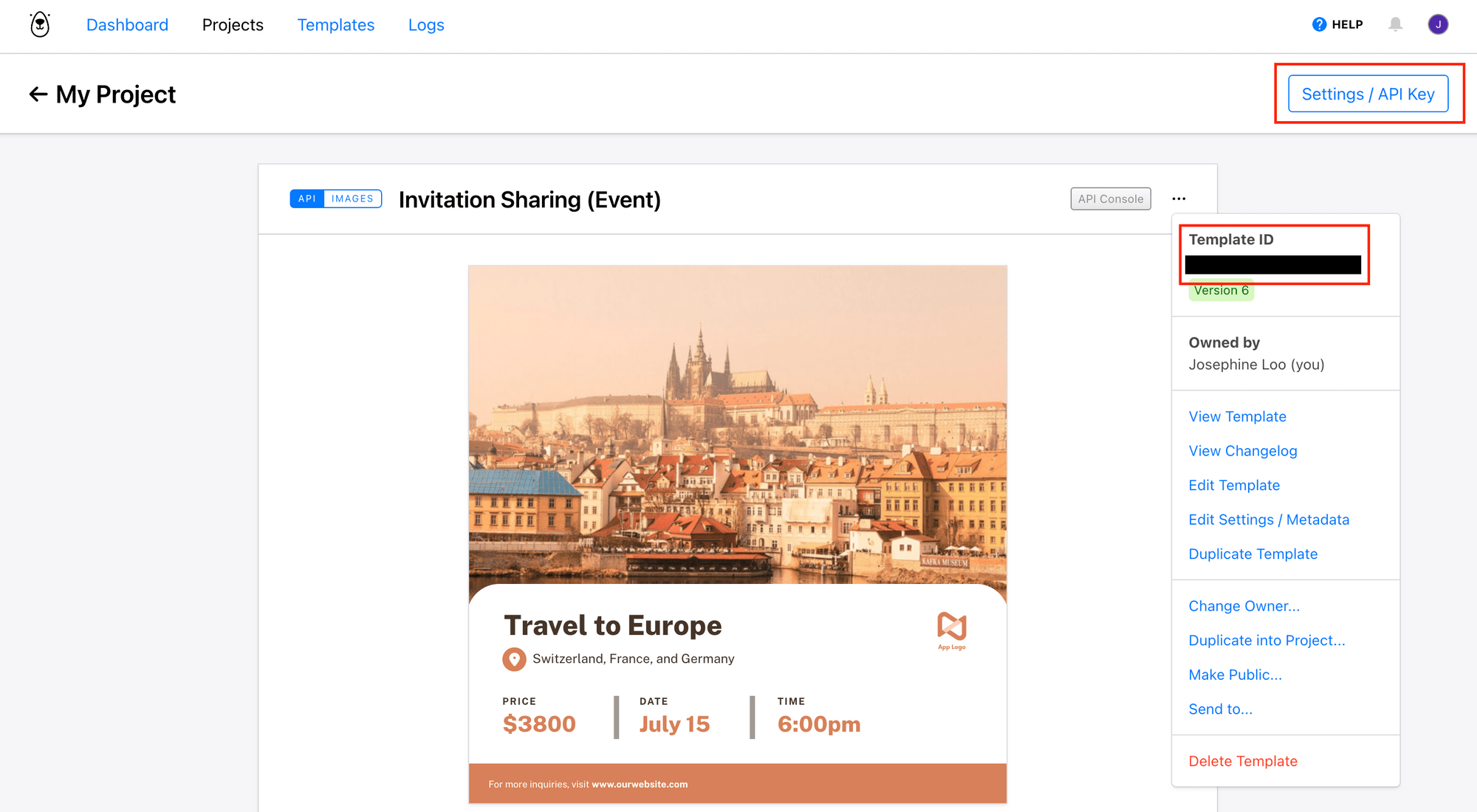Viewport: 1477px width, 812px height.
Task: Click the Version 6 badge
Action: click(x=1221, y=290)
